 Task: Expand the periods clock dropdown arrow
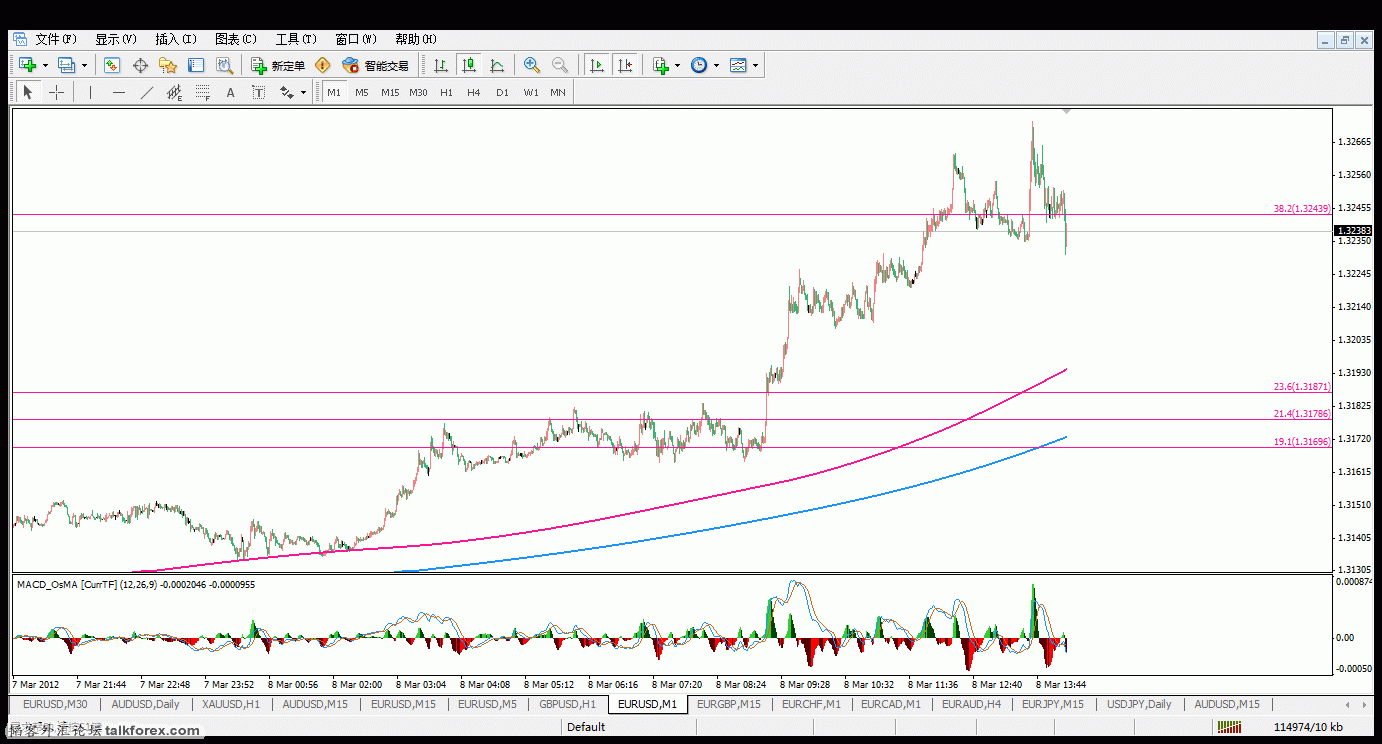tap(716, 65)
